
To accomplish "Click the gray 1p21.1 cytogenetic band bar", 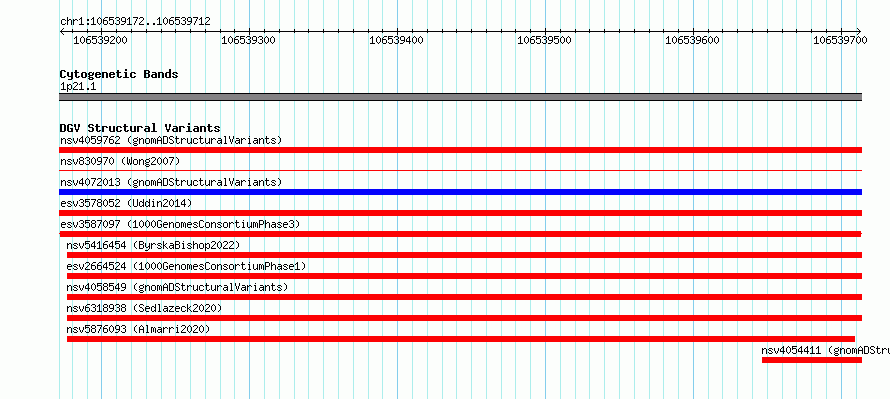I will (x=460, y=97).
